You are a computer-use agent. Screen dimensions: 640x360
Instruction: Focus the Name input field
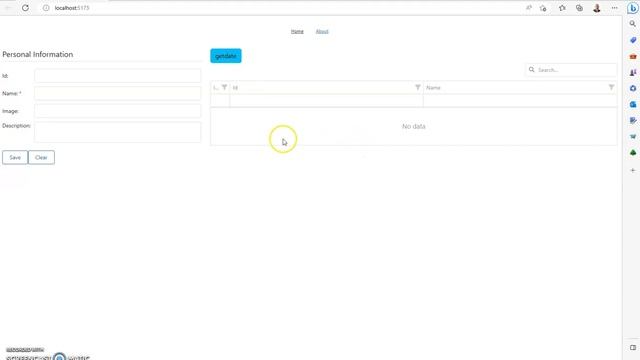tap(118, 93)
